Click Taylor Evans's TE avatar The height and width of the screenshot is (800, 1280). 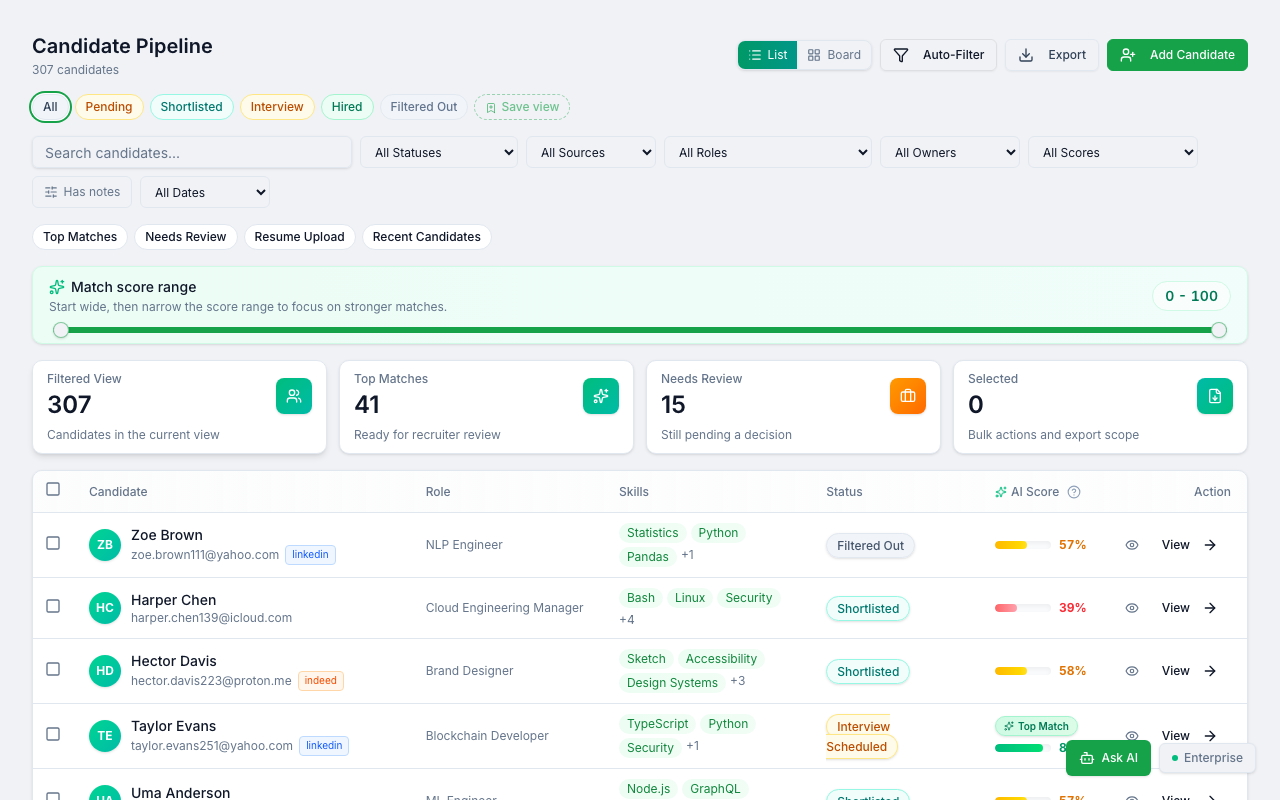(x=105, y=736)
